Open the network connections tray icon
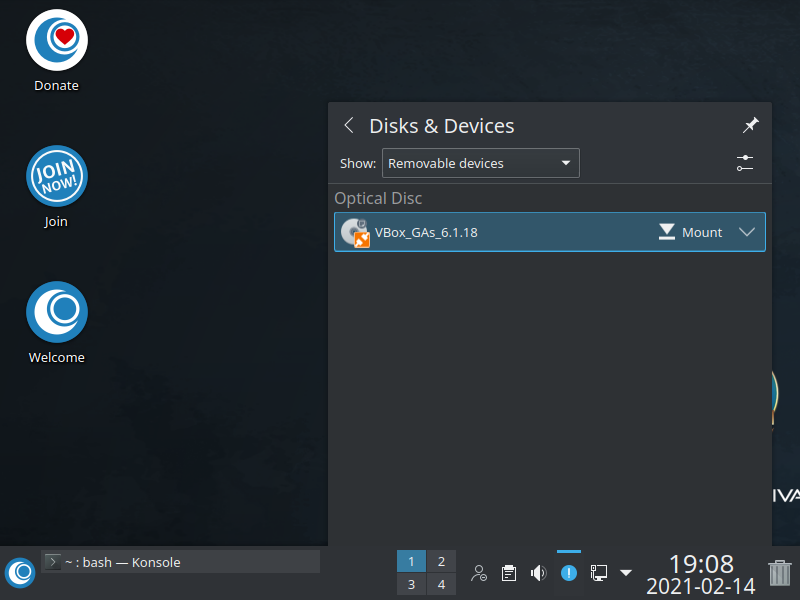The width and height of the screenshot is (800, 600). (x=599, y=573)
